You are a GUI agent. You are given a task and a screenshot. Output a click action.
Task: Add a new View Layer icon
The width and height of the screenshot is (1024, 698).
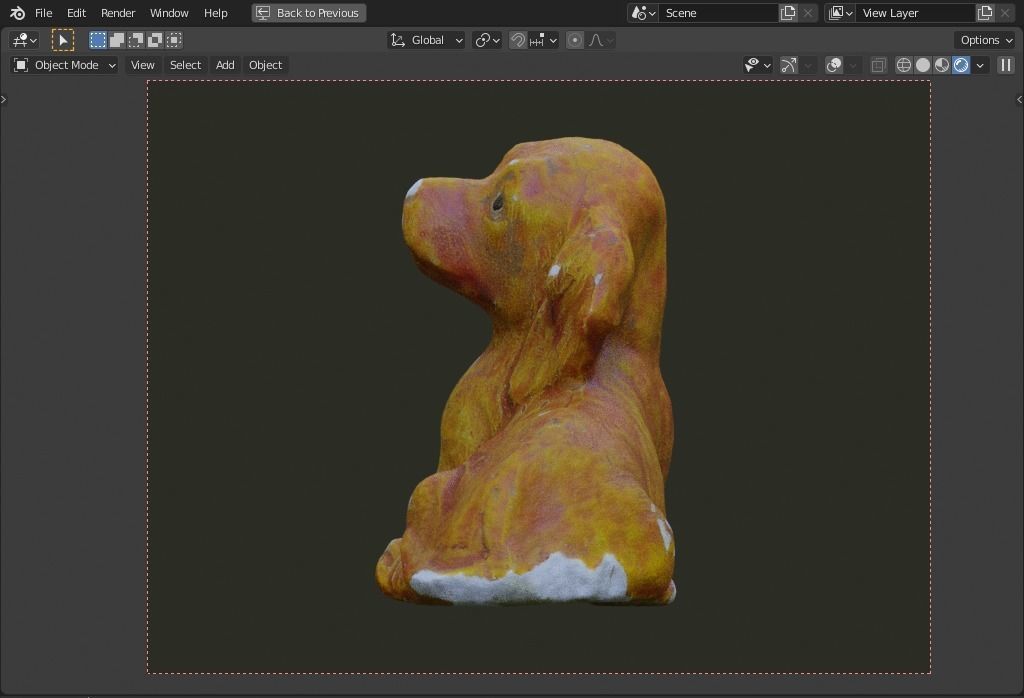(985, 13)
